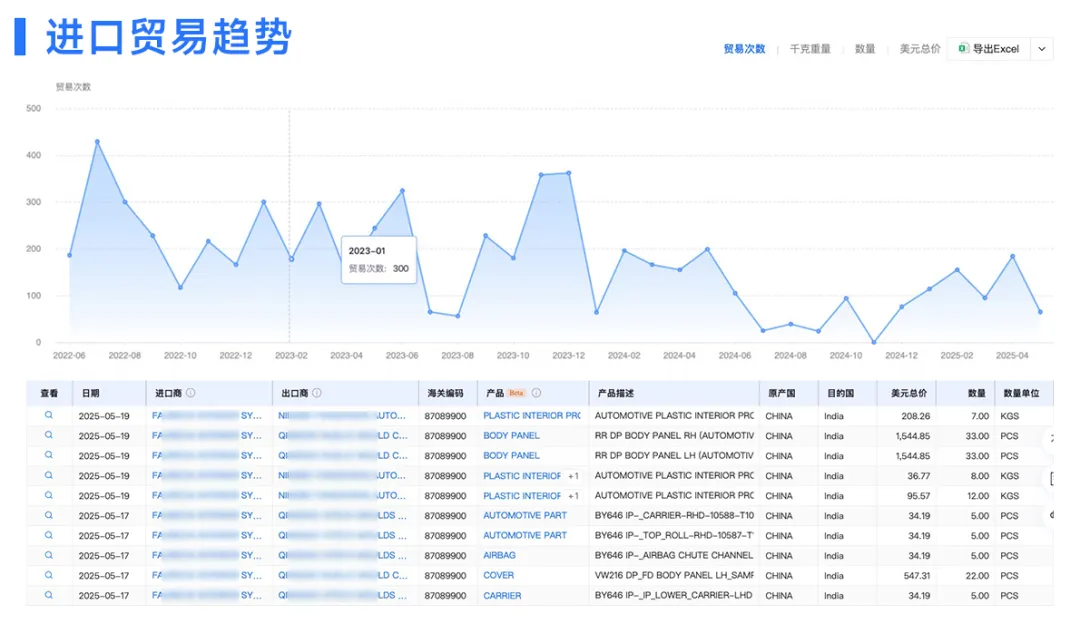1080x624 pixels.
Task: Click the 数量单位 column header
Action: click(x=1021, y=393)
